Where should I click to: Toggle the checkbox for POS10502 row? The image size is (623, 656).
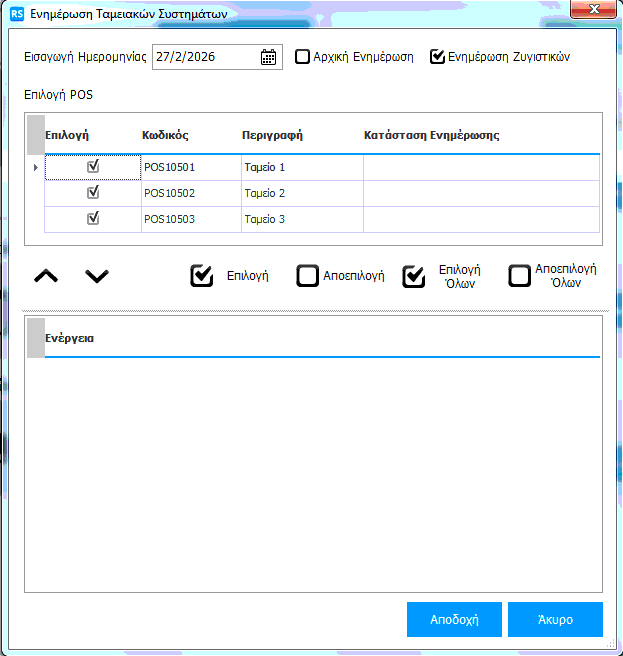coord(94,193)
